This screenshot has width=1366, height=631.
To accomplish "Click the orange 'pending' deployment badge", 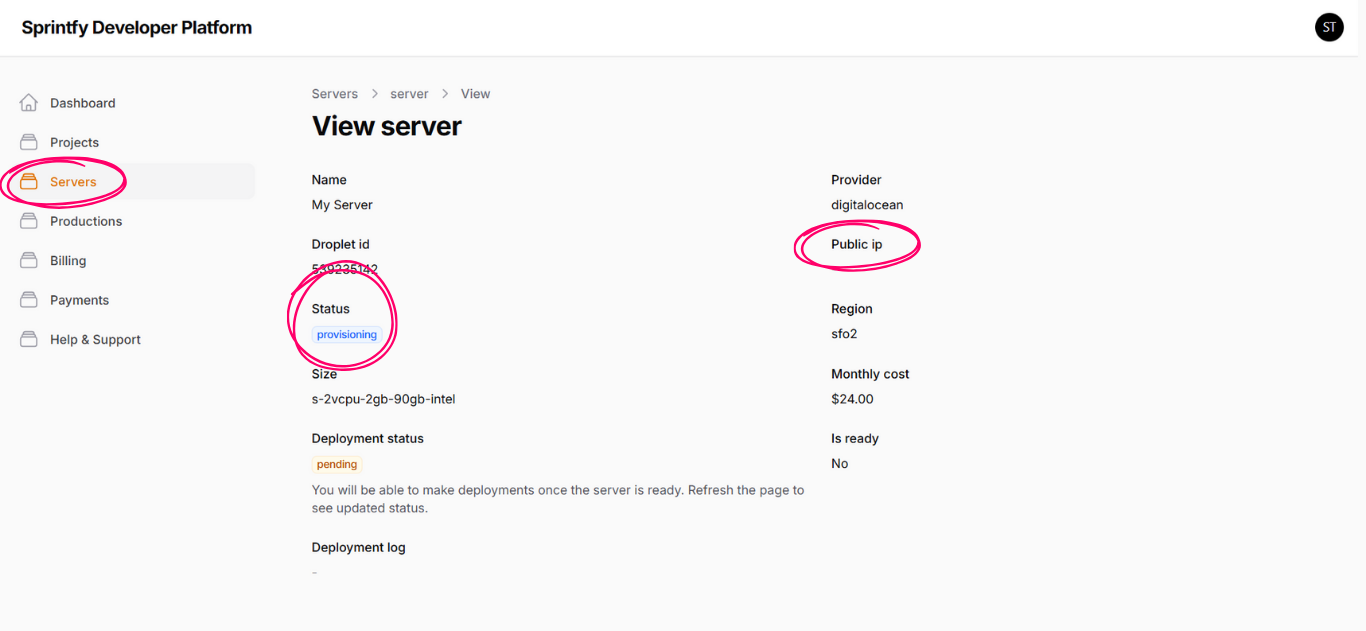I will coord(337,464).
